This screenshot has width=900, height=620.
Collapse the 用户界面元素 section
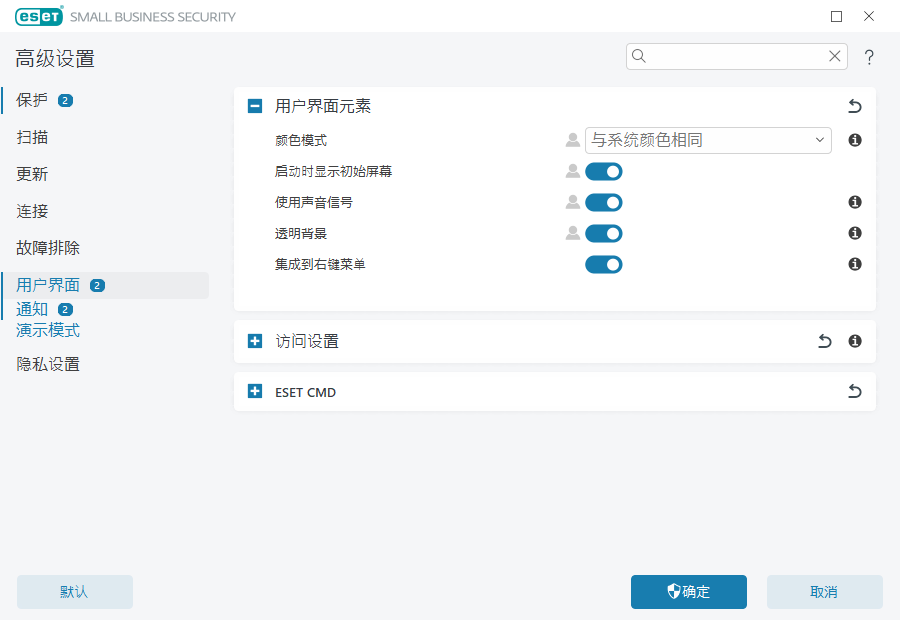pyautogui.click(x=254, y=105)
